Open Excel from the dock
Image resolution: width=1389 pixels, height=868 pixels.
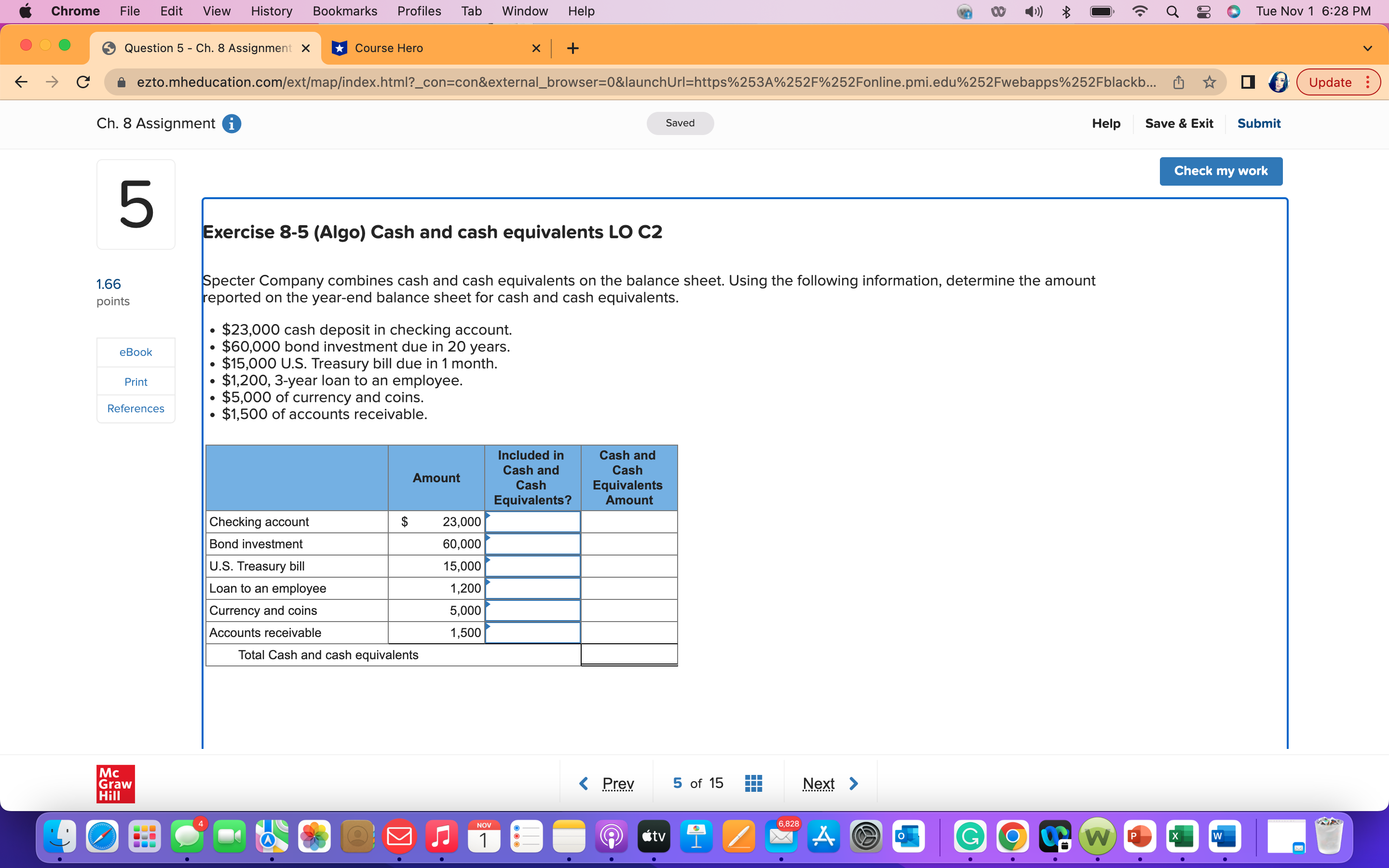[1182, 837]
